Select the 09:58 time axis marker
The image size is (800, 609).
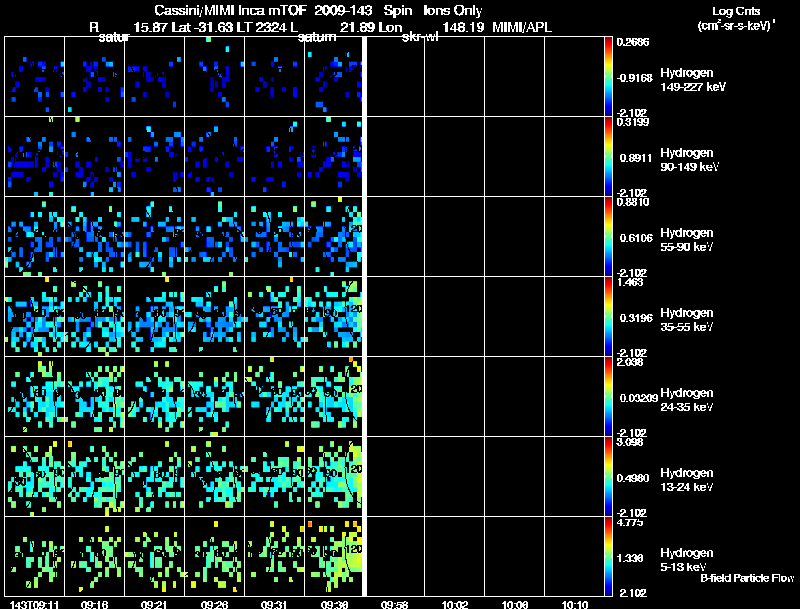[394, 604]
